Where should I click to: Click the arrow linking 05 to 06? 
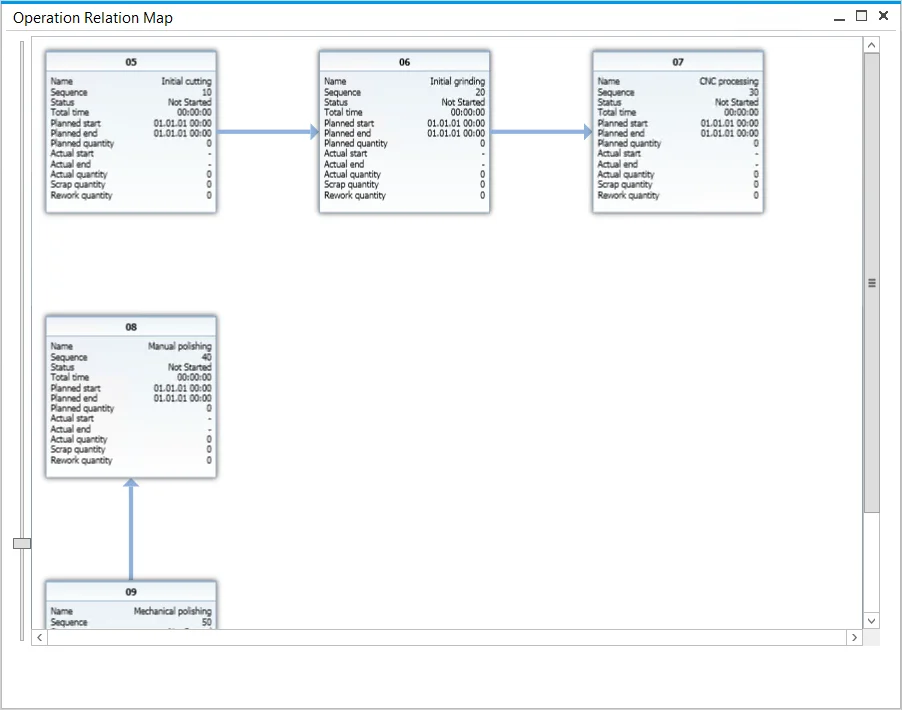pos(267,131)
